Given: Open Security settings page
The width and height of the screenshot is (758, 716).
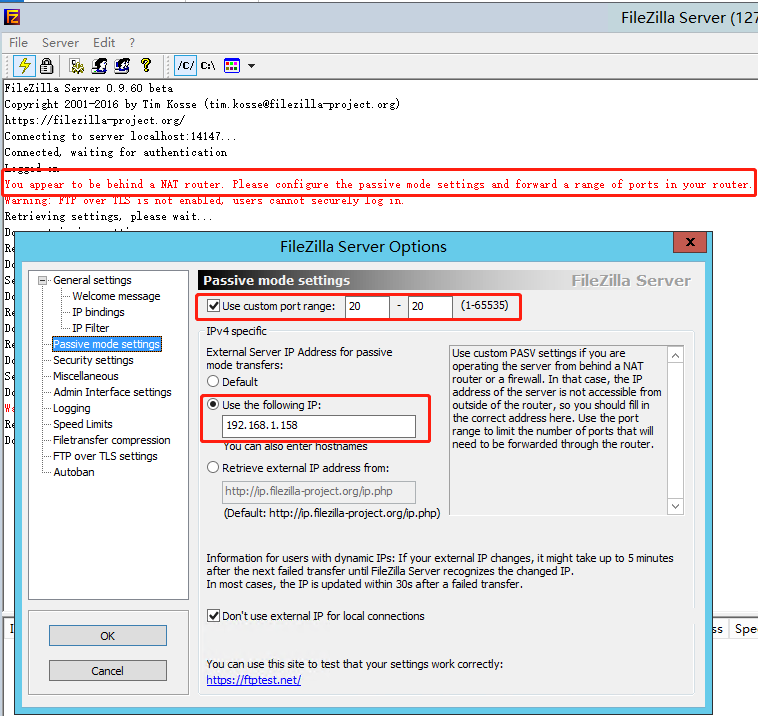Looking at the screenshot, I should (93, 360).
